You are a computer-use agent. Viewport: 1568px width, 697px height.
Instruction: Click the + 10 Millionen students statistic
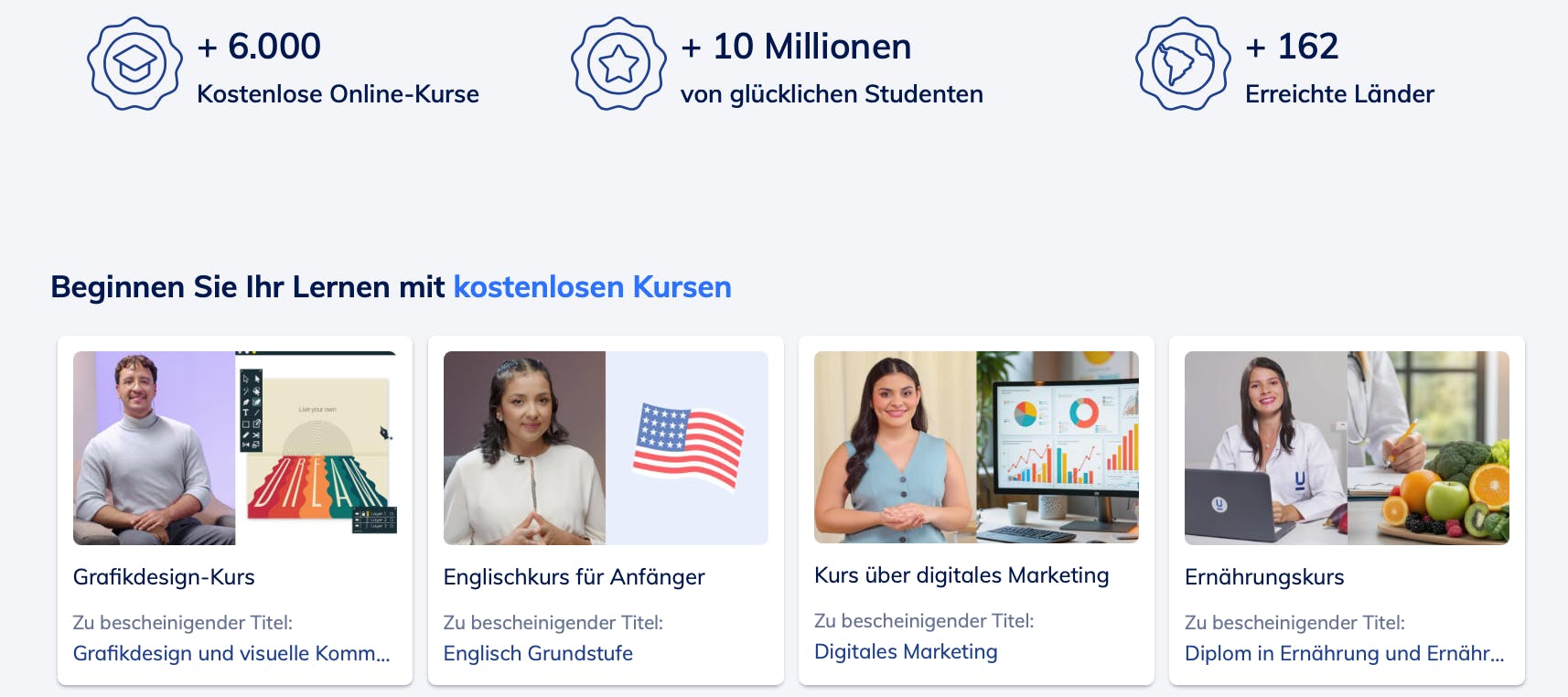pos(832,68)
